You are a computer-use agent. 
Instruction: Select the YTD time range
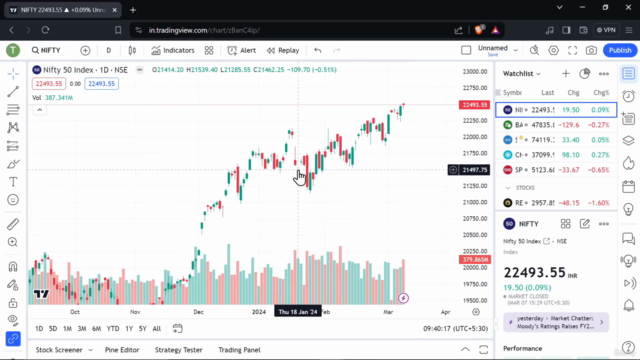tap(113, 329)
